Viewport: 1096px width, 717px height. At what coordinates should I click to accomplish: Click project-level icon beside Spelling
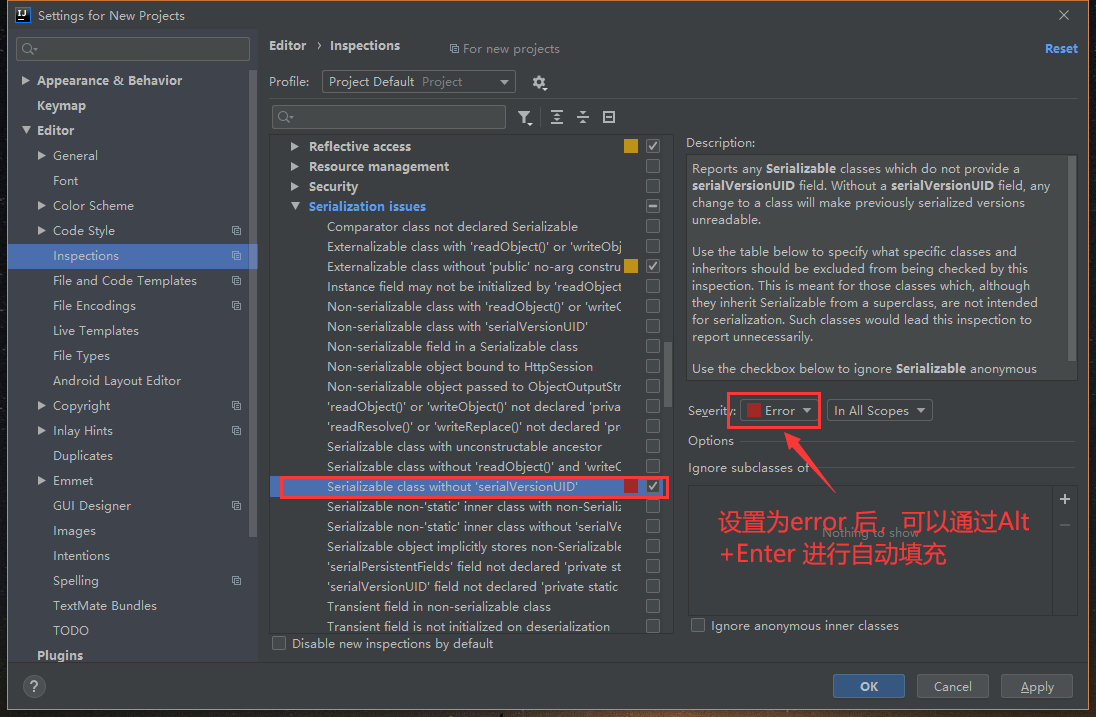236,580
